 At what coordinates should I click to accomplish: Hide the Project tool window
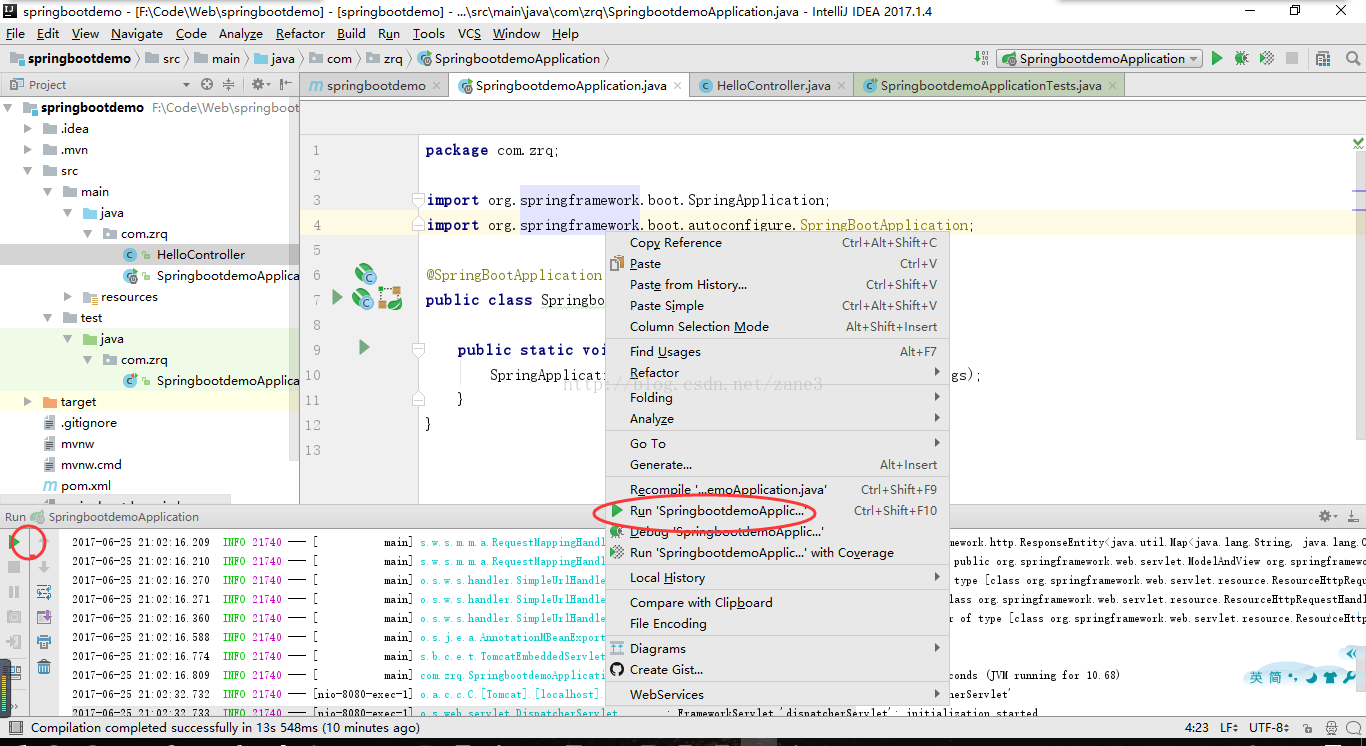(286, 85)
